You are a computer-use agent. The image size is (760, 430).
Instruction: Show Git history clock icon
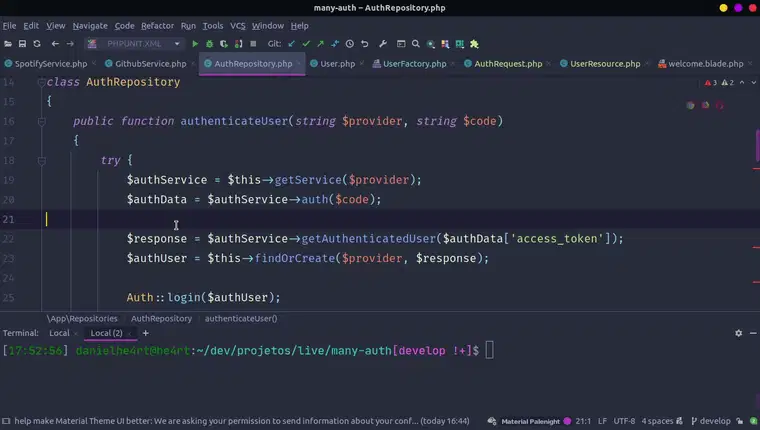click(349, 44)
